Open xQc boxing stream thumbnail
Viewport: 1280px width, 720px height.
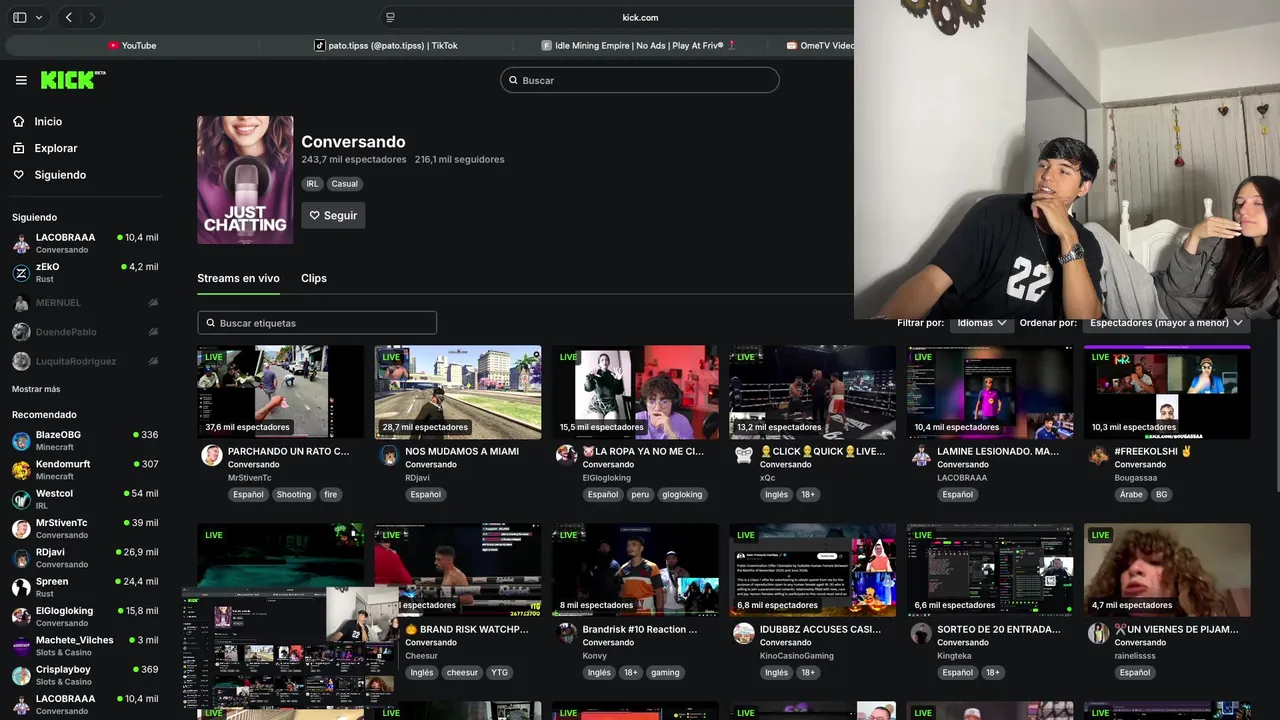tap(812, 392)
